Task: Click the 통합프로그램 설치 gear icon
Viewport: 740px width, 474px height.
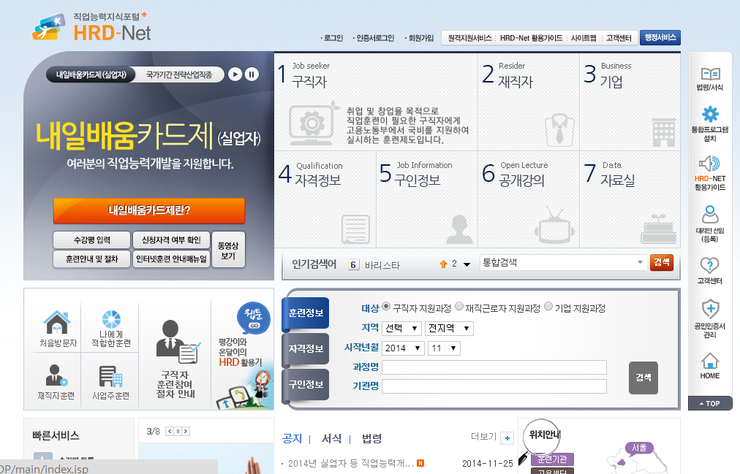Action: coord(709,116)
